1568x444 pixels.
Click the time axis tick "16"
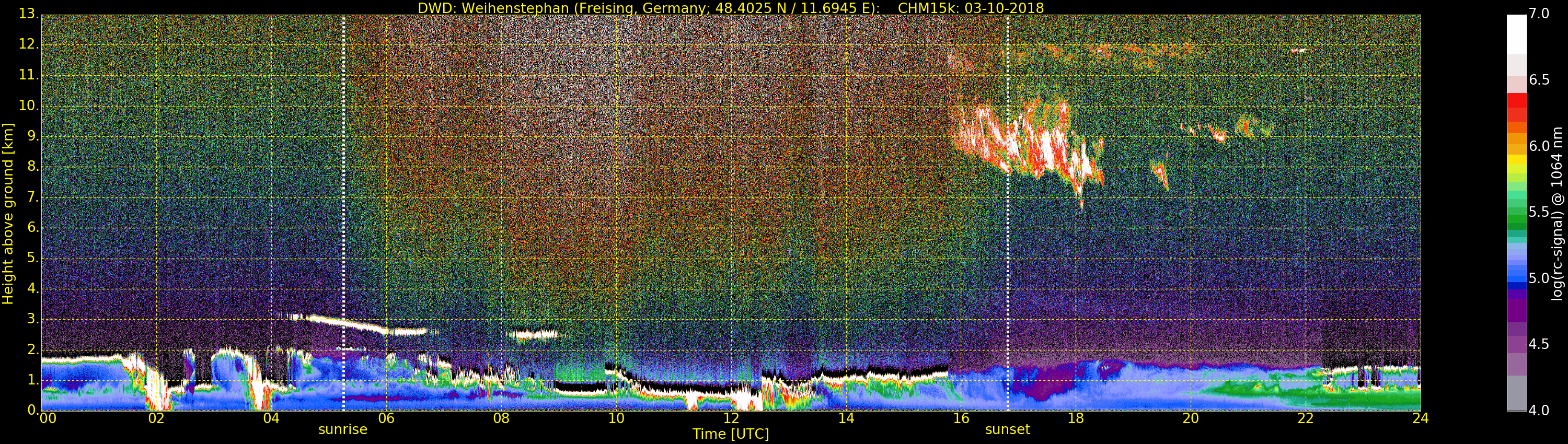[961, 418]
